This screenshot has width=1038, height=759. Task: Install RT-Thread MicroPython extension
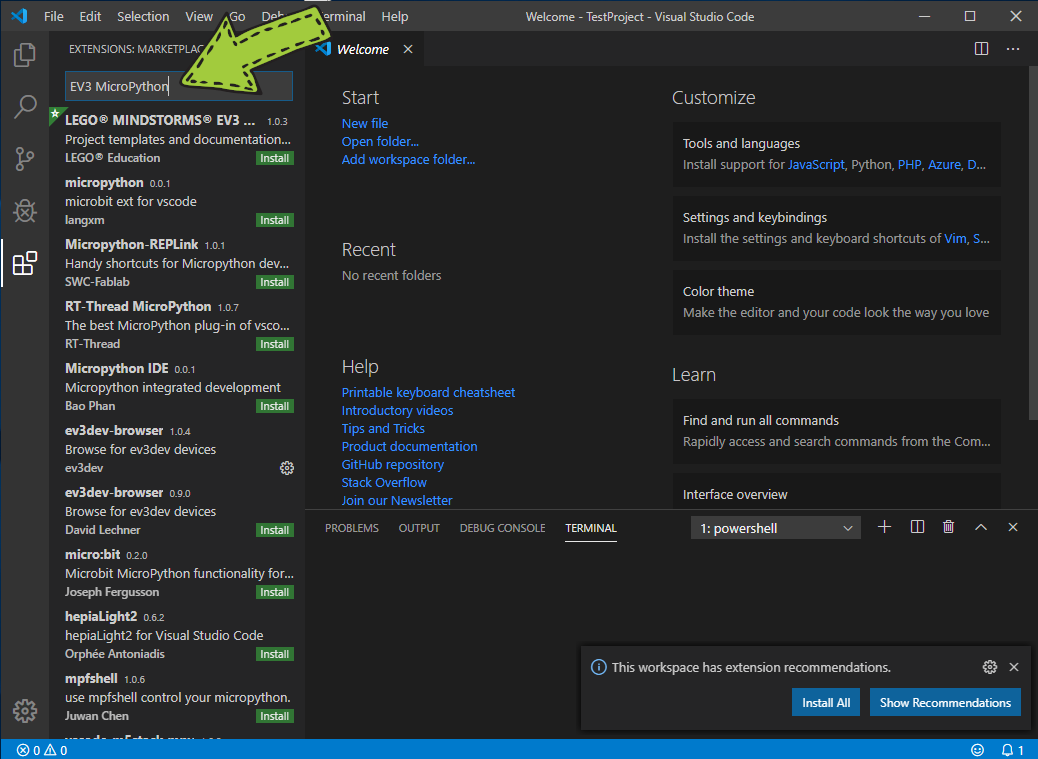coord(275,344)
